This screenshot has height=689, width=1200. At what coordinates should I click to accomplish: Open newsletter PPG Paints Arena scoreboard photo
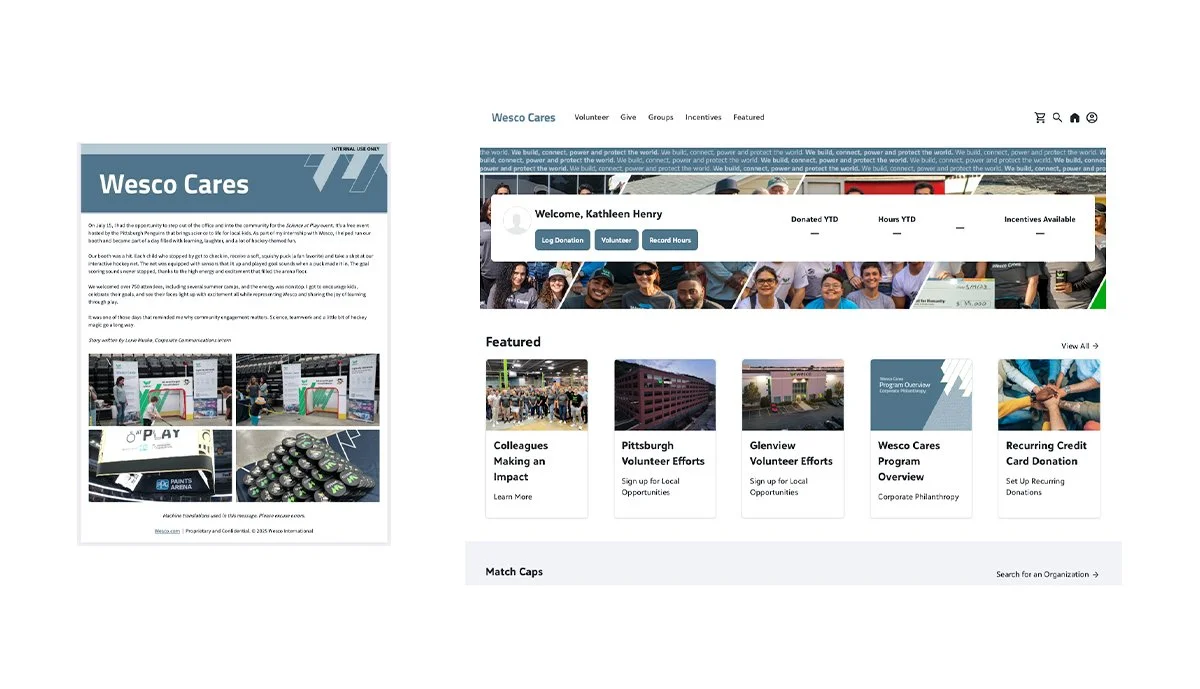tap(160, 466)
